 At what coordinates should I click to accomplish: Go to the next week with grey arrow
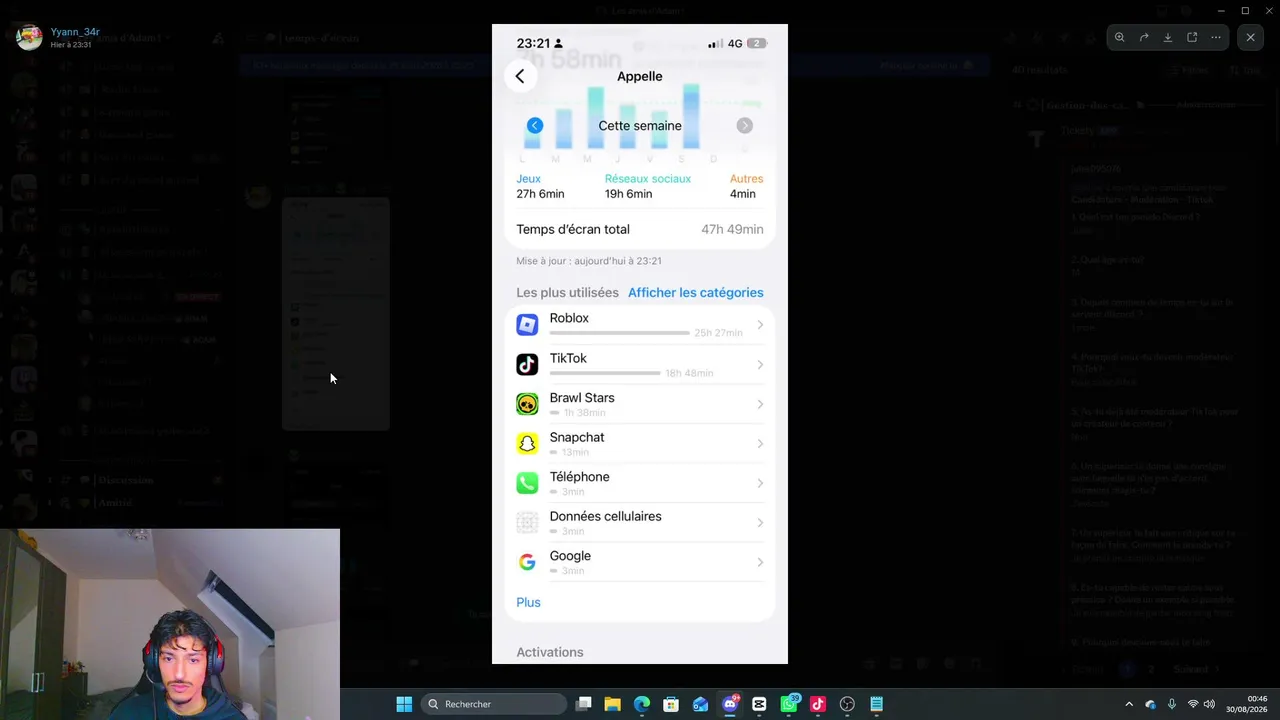745,126
